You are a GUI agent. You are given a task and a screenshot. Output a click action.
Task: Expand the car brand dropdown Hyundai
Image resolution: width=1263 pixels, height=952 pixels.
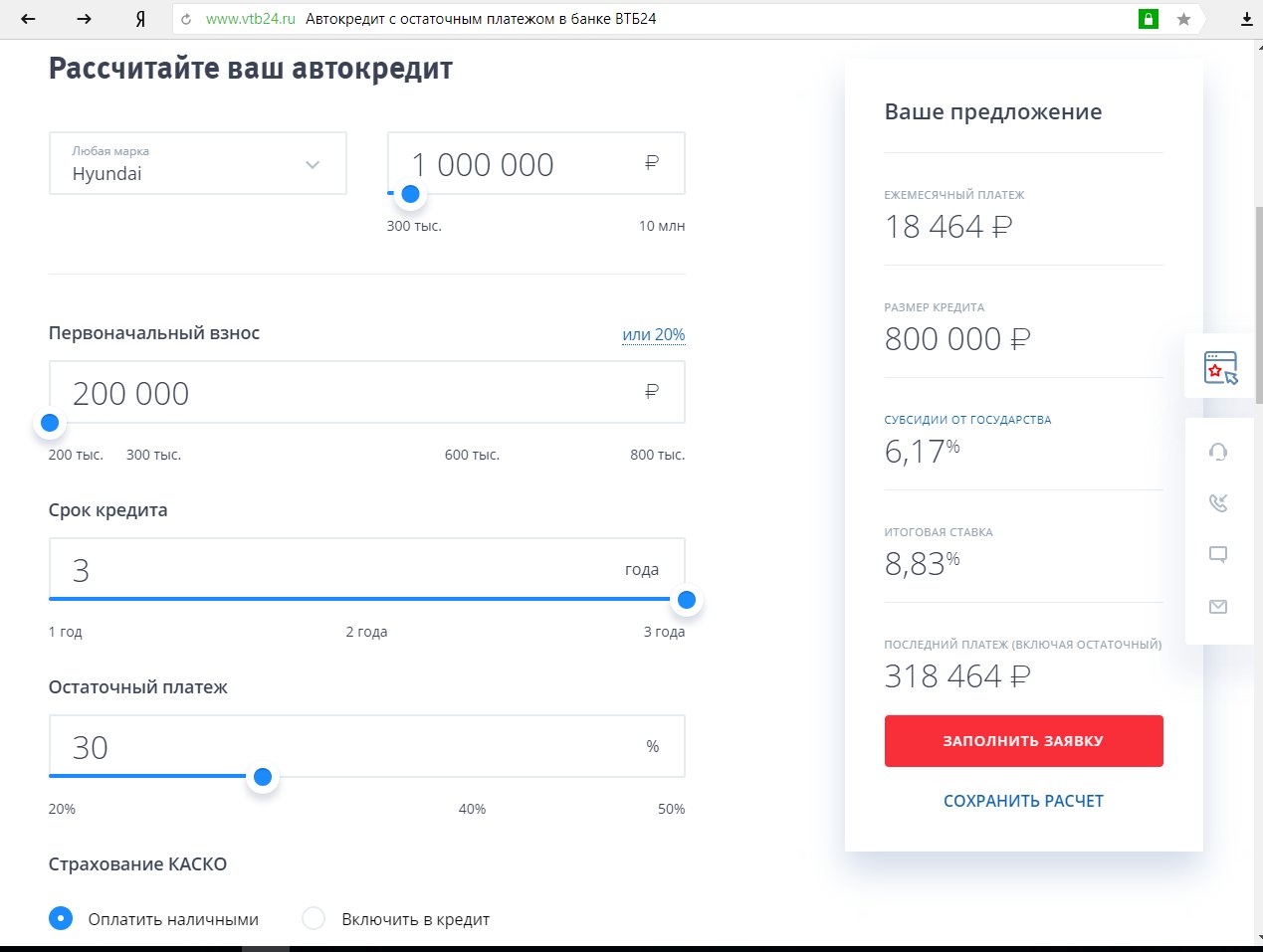point(198,164)
